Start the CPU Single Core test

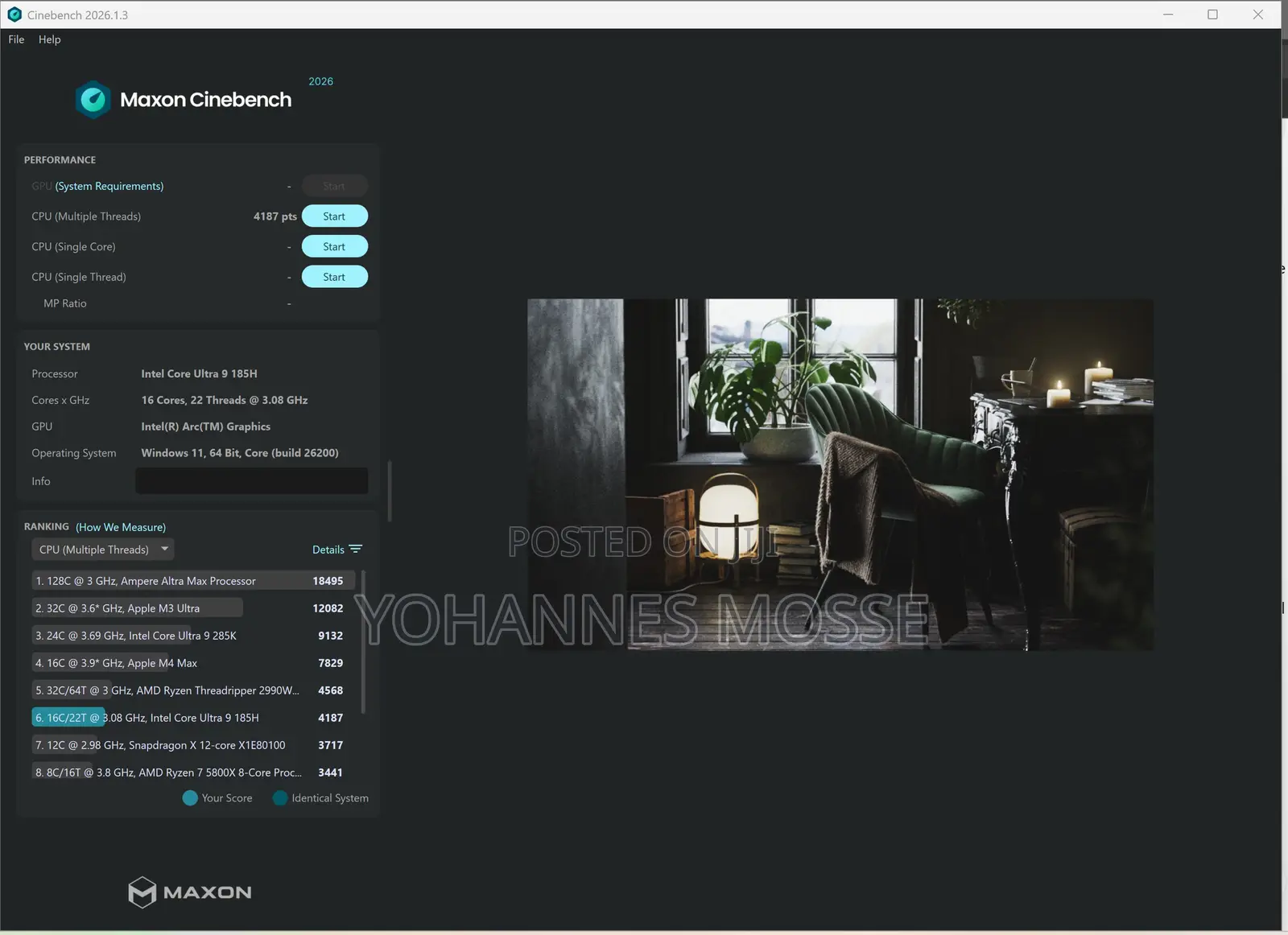(x=334, y=247)
